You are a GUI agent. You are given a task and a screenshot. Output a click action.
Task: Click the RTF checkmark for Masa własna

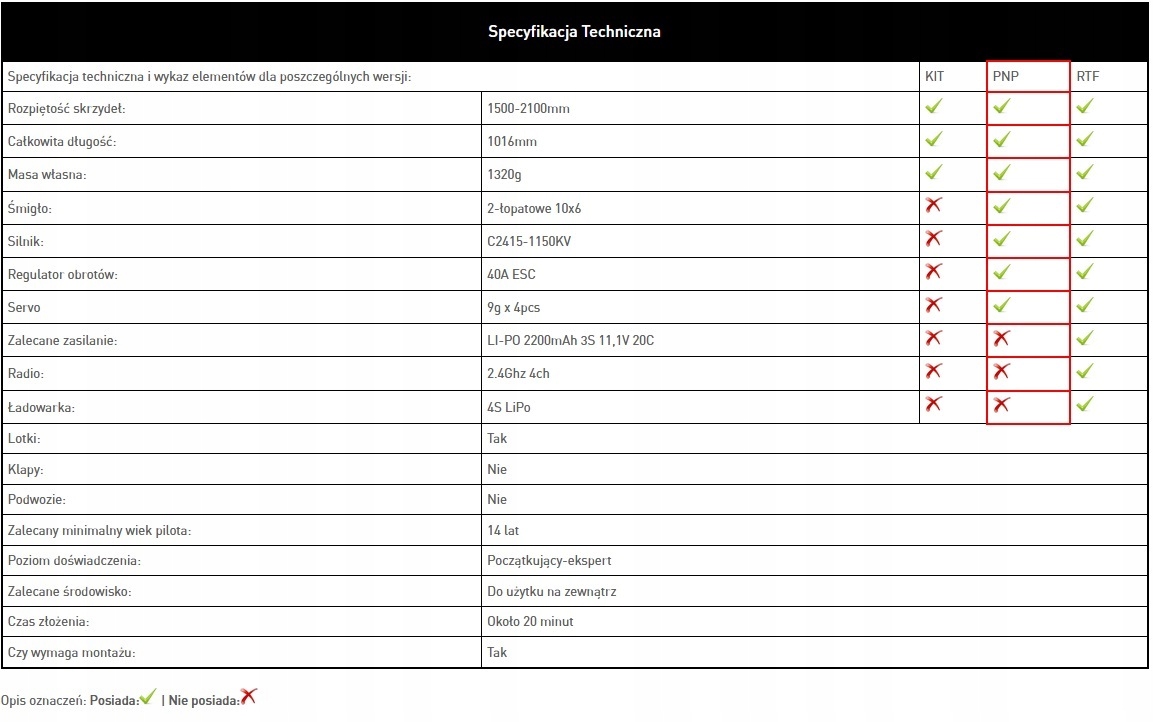coord(1085,172)
